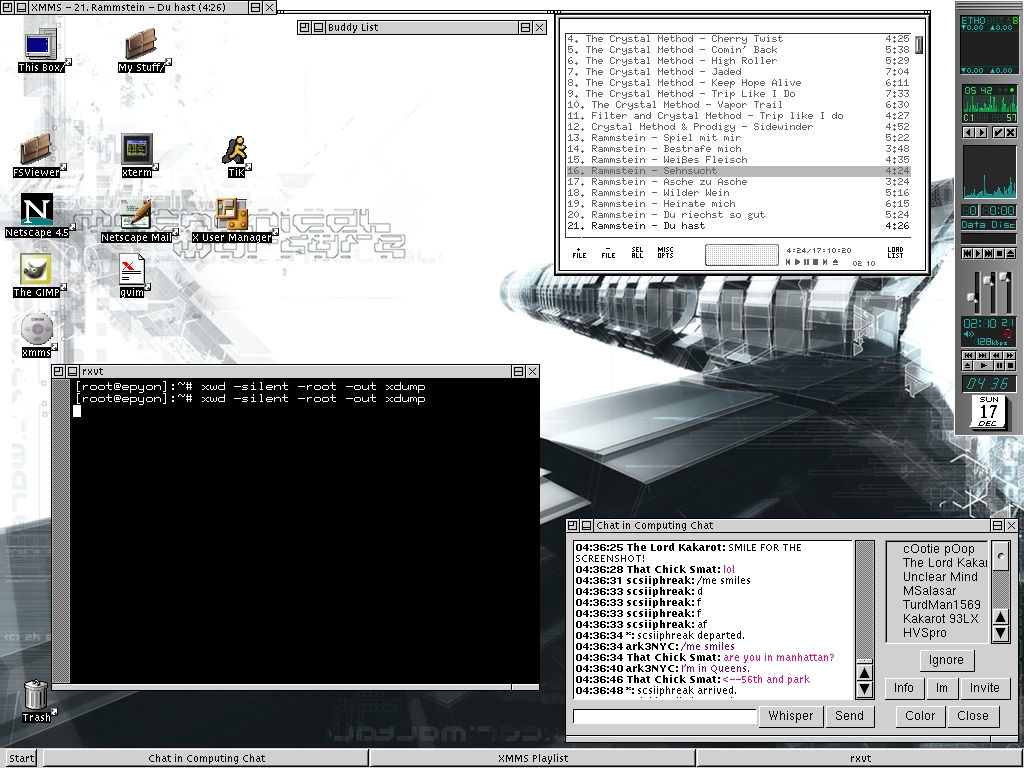Click the middle mixer slider handle
Viewport: 1024px width, 768px height.
pyautogui.click(x=987, y=280)
